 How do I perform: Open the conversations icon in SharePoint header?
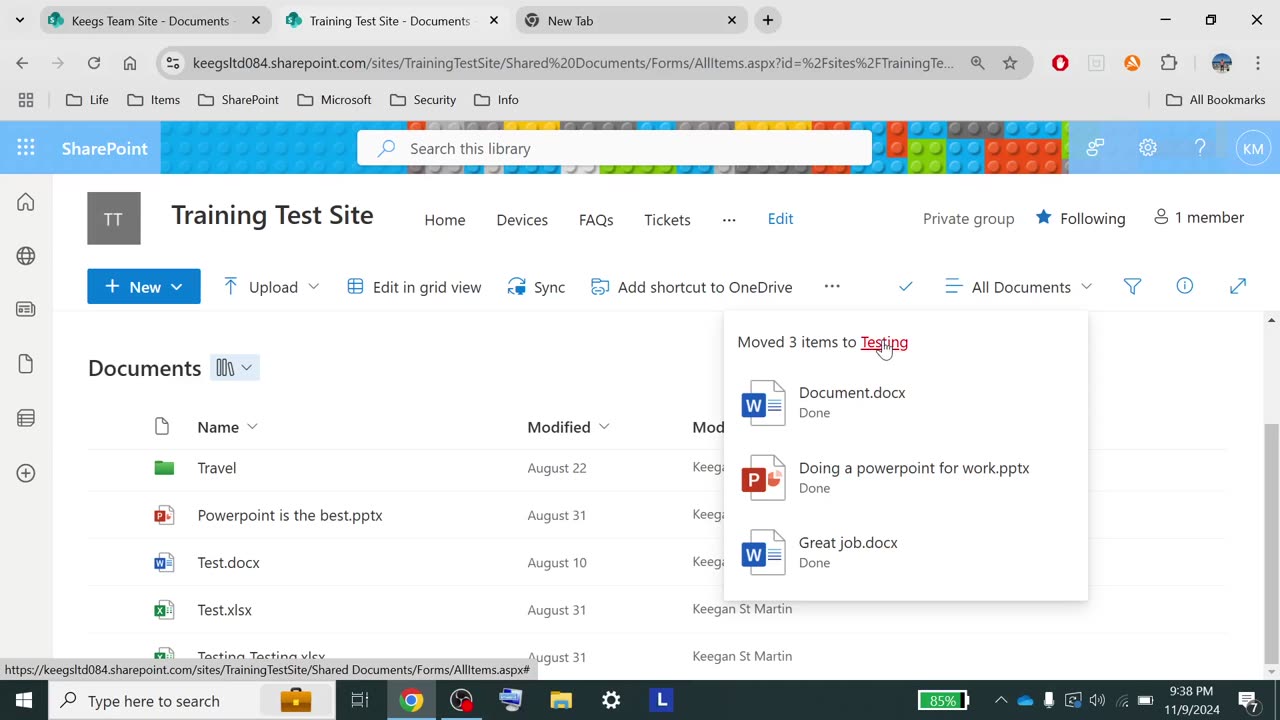pos(1096,148)
